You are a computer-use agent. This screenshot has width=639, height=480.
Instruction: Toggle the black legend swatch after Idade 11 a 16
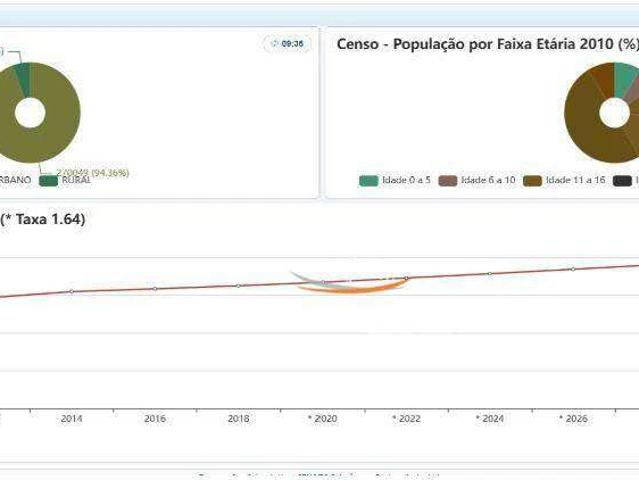coord(622,181)
